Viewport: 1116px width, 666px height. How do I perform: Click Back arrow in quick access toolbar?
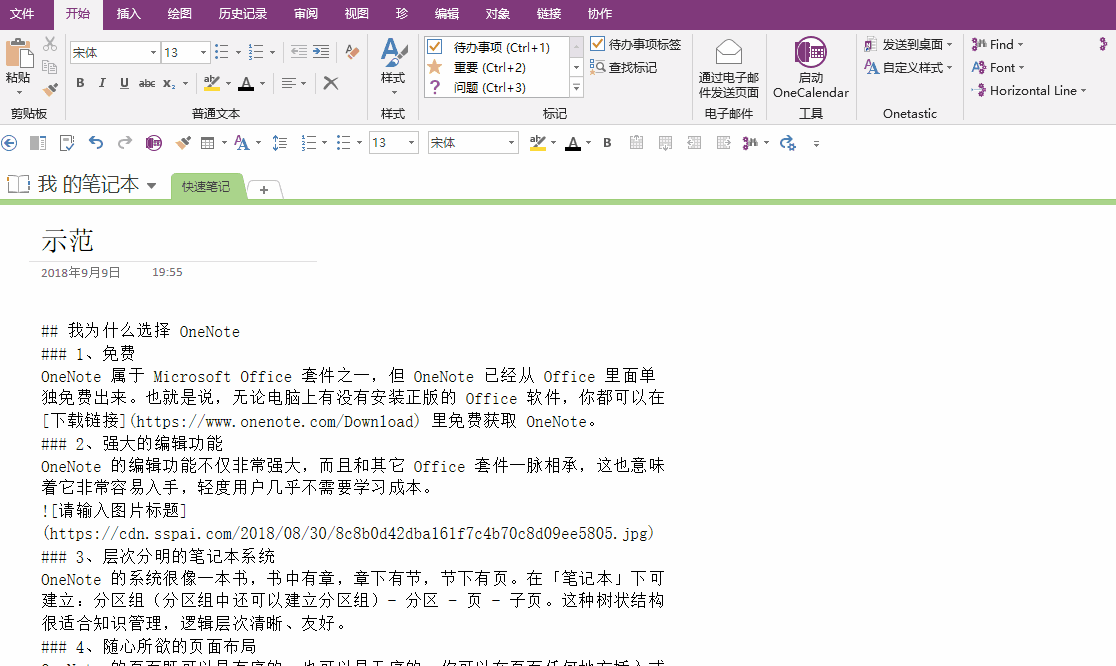(9, 143)
